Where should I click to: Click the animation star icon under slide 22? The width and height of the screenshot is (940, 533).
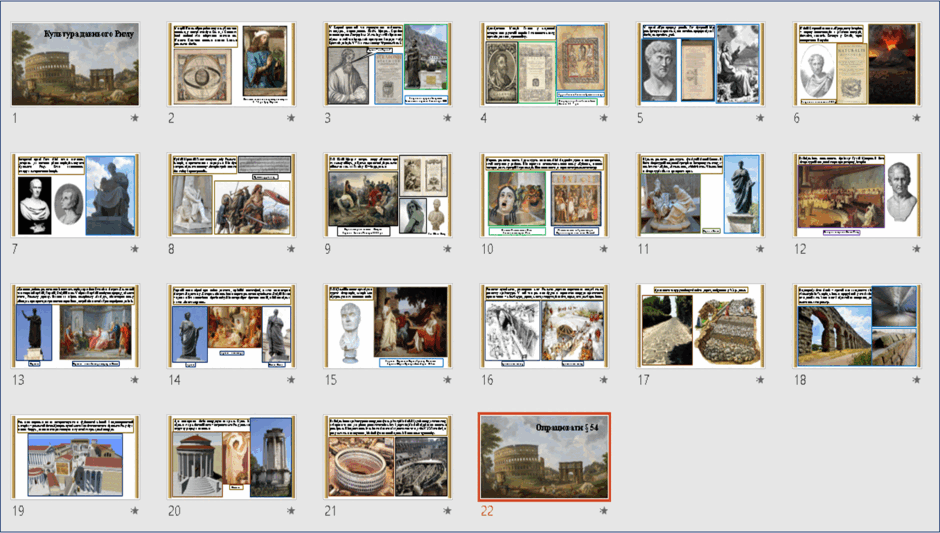(x=604, y=511)
